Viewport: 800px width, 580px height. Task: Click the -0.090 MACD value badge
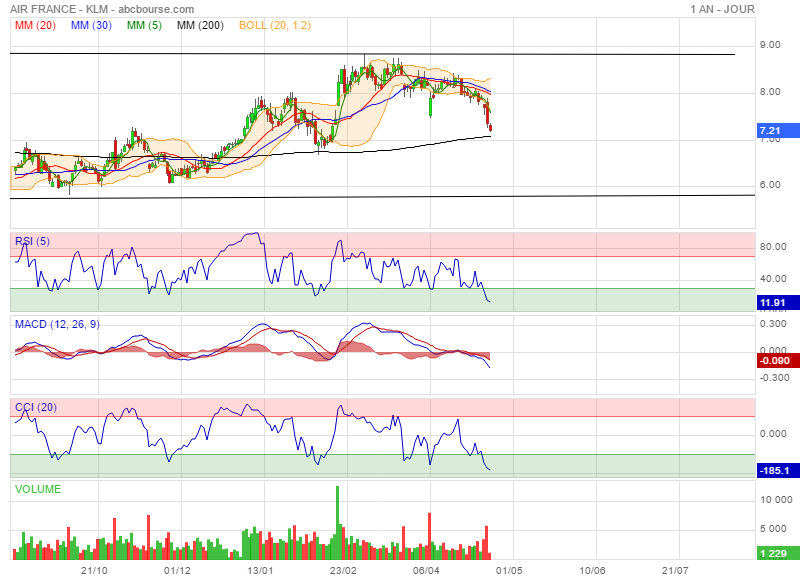(x=774, y=361)
